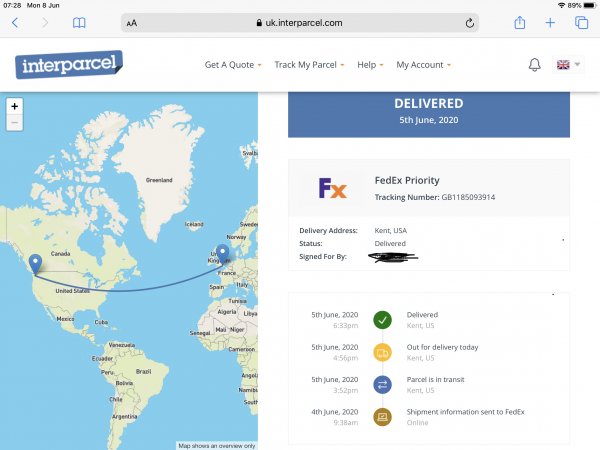Screen dimensions: 600x450
Task: Click the brown shipment information laptop icon
Action: [x=382, y=417]
